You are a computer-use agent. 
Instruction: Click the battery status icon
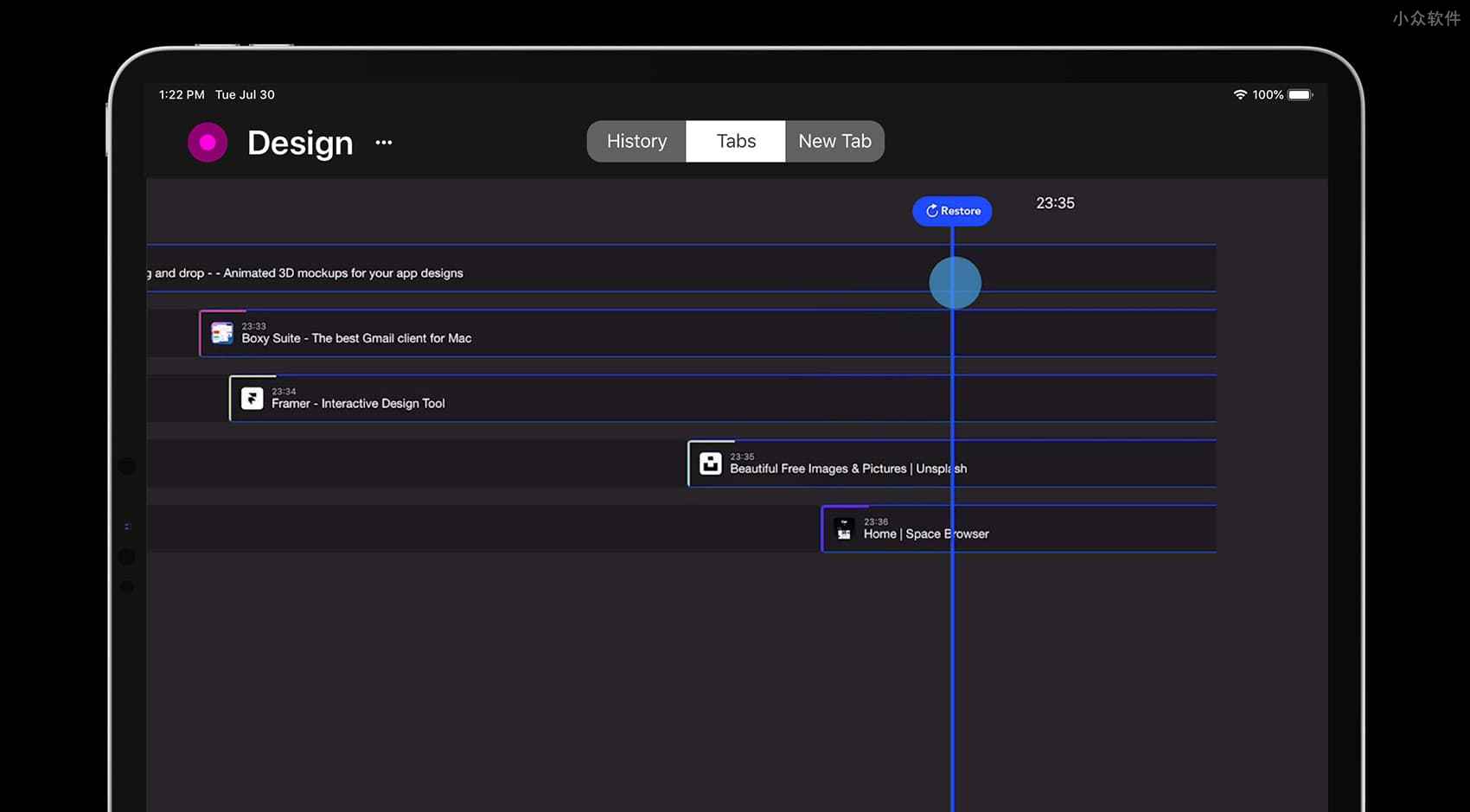(1301, 94)
